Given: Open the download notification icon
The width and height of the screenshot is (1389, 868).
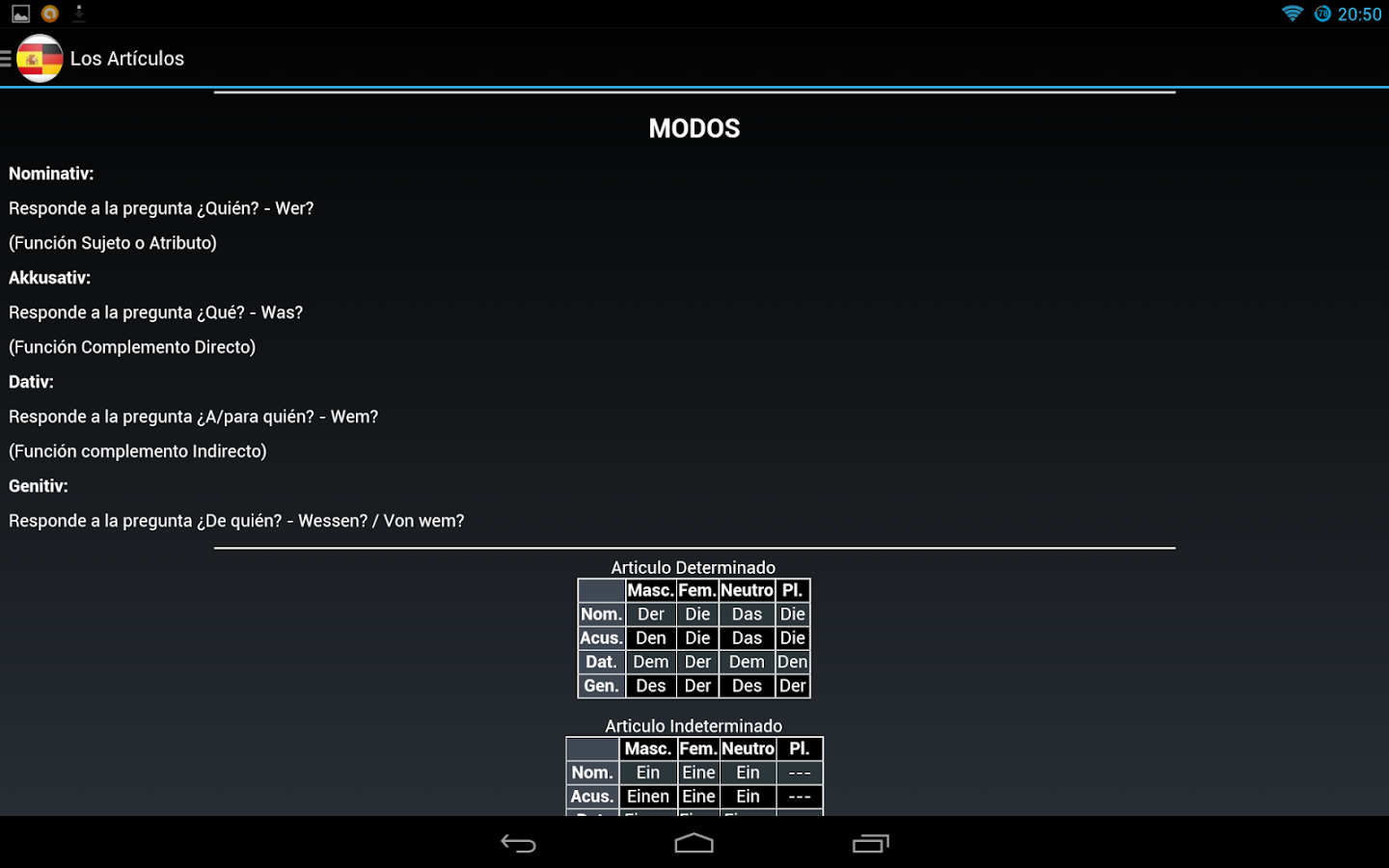Looking at the screenshot, I should coord(79,14).
